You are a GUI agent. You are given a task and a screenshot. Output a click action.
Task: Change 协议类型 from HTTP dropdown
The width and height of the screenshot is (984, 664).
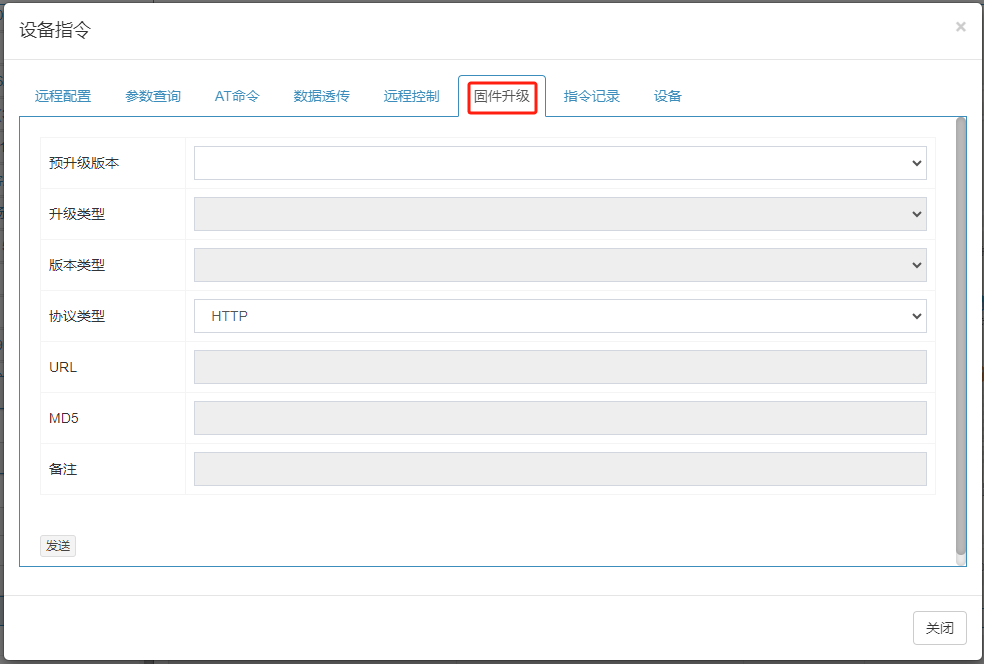(560, 316)
